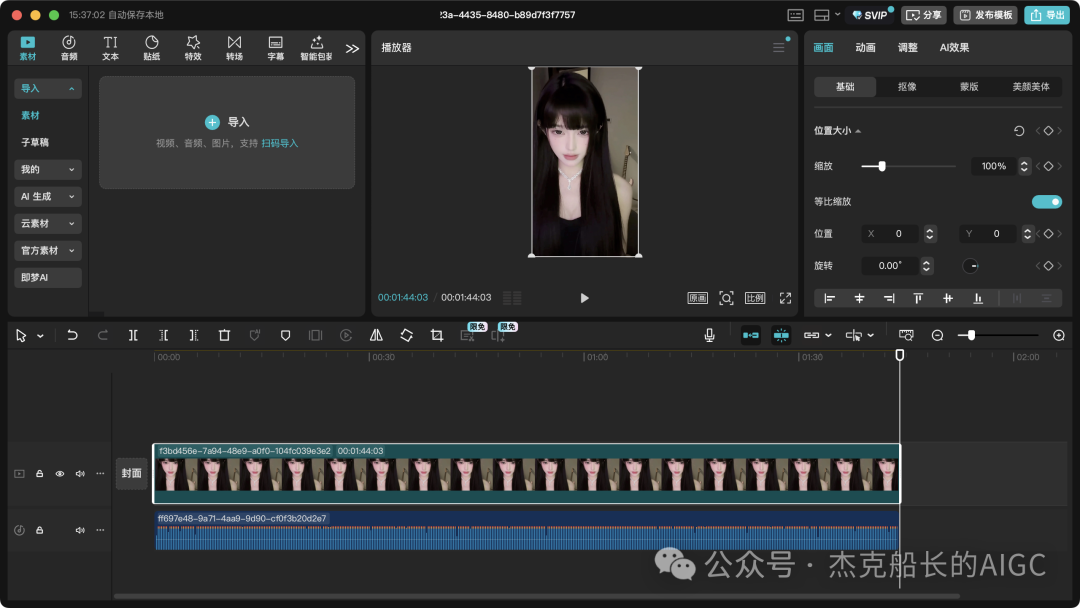Expand the 我的 dropdown in sidebar

click(48, 170)
